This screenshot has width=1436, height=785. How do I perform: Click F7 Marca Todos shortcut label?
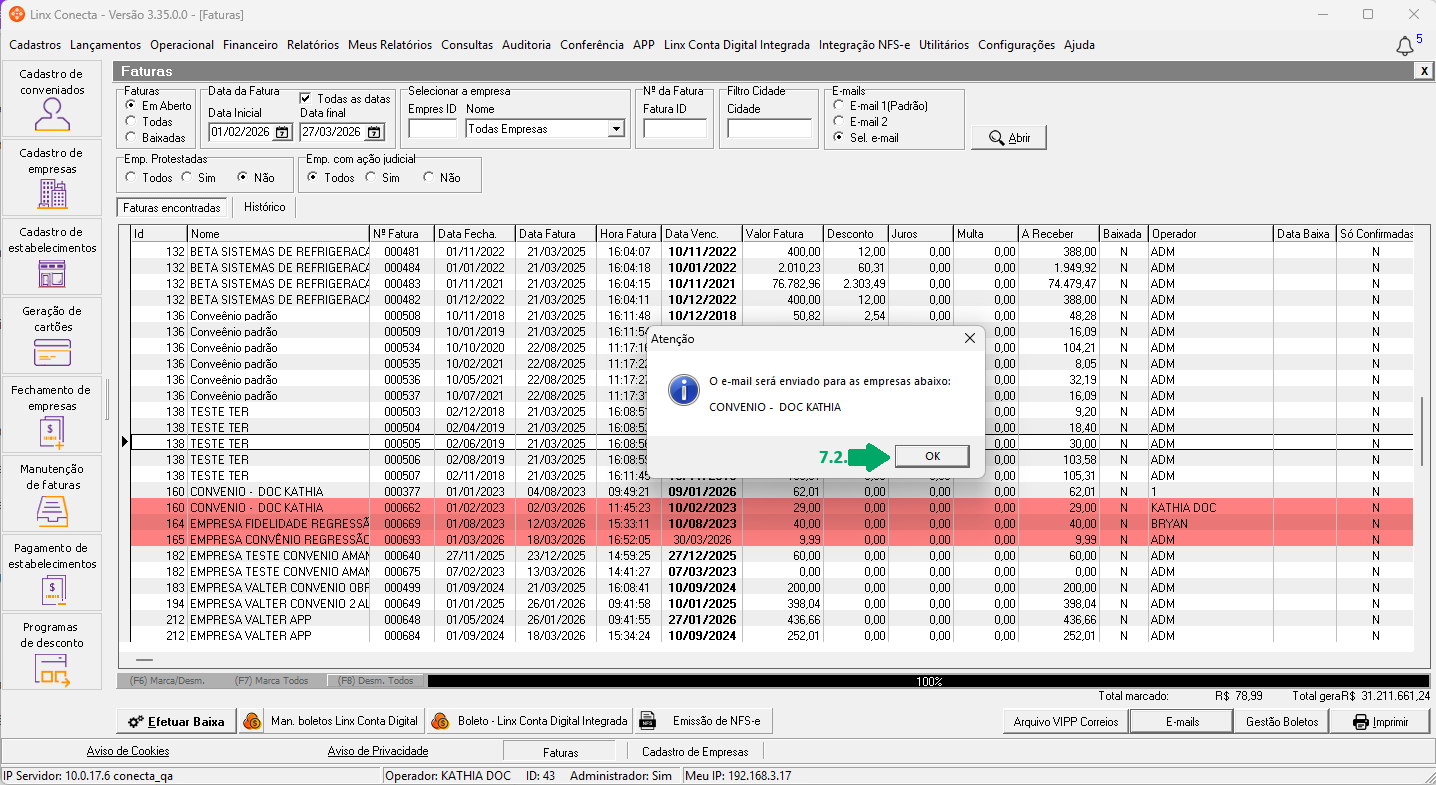point(271,681)
